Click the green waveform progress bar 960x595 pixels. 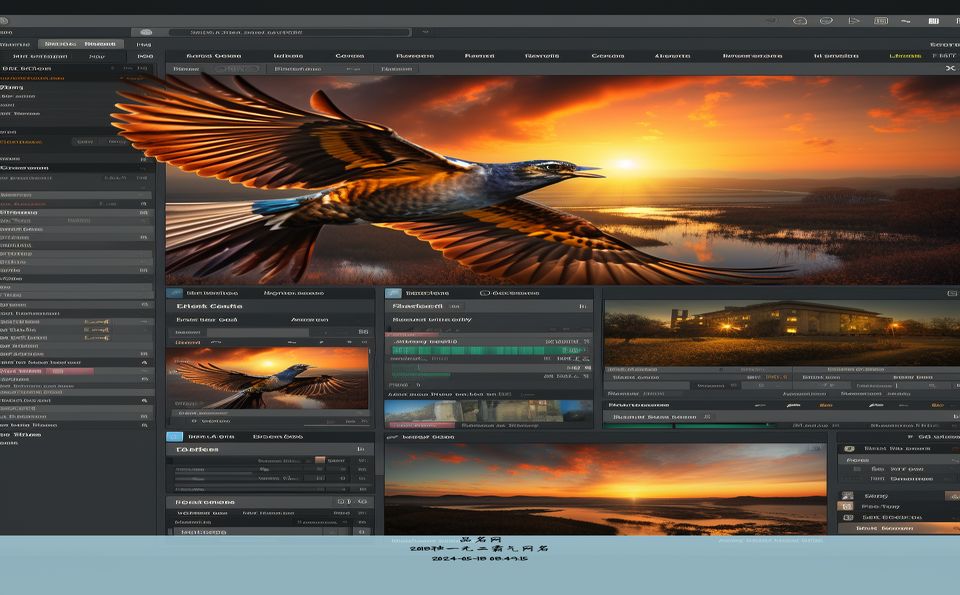[x=488, y=350]
